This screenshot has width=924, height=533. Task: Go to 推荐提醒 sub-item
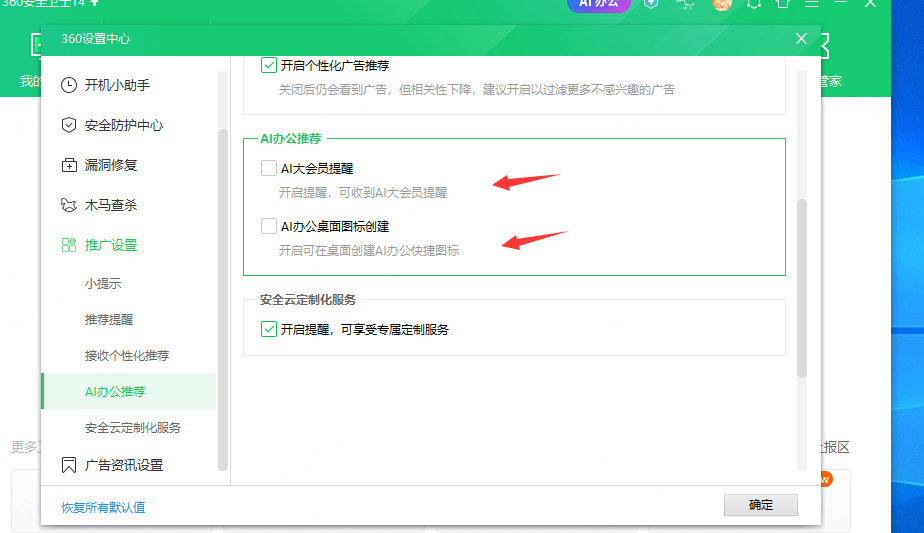[x=109, y=320]
